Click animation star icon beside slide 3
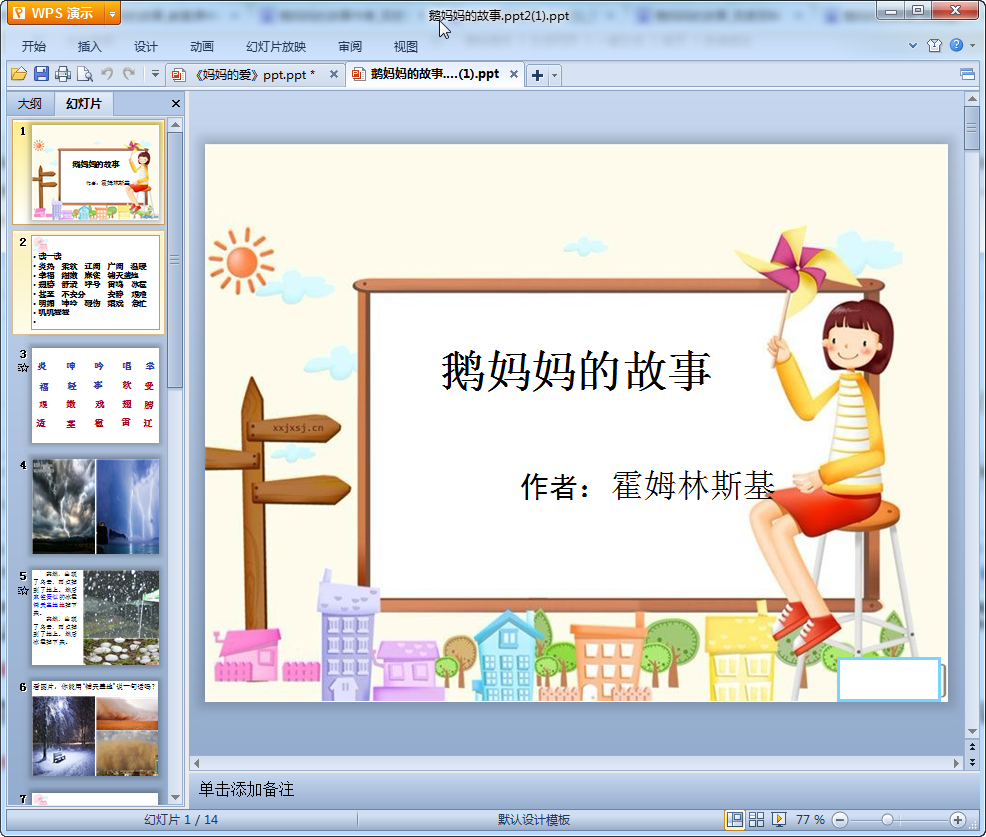The width and height of the screenshot is (986, 837). coord(23,368)
